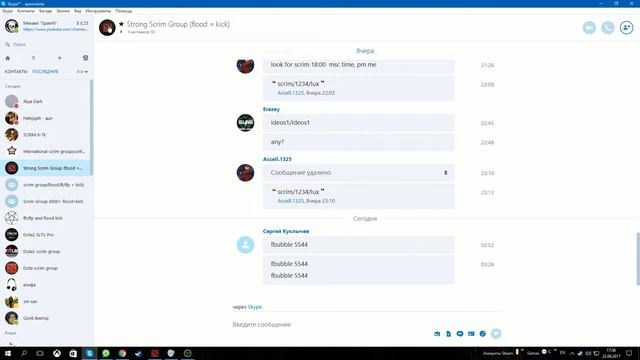Click the send contacts icon
This screenshot has height=360, width=640.
(471, 334)
